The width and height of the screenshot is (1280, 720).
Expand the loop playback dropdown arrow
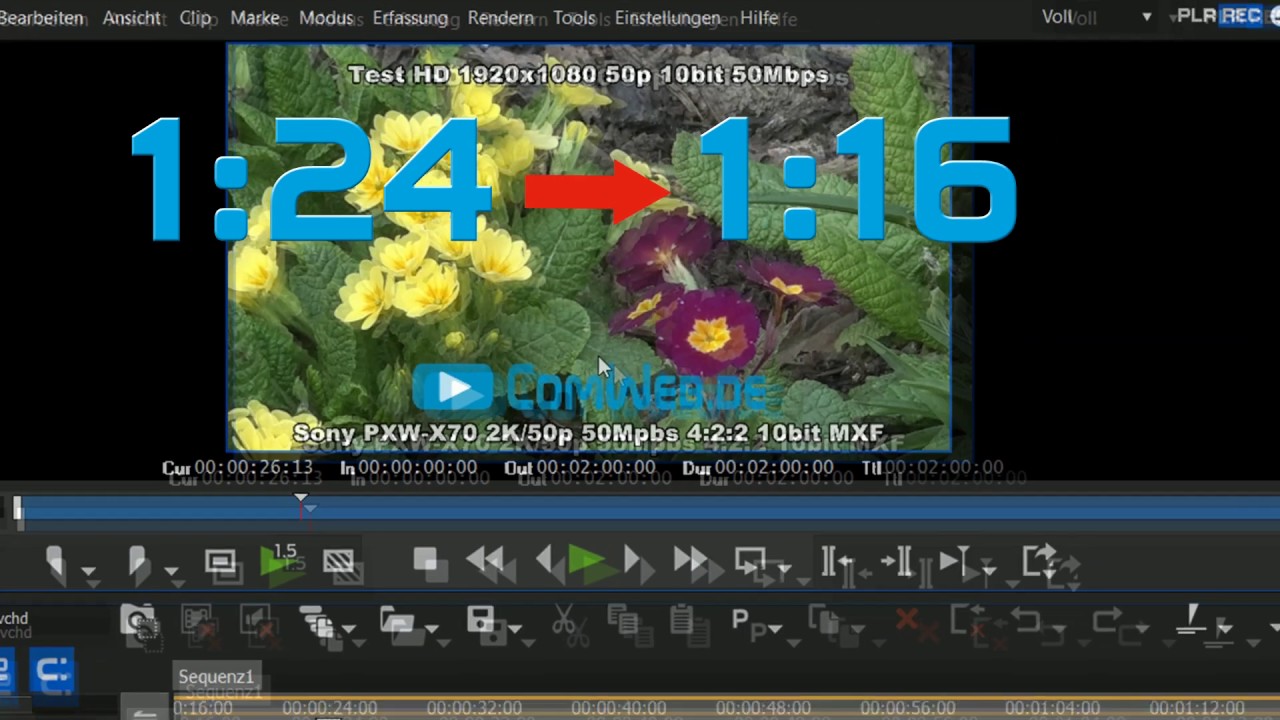(x=783, y=570)
